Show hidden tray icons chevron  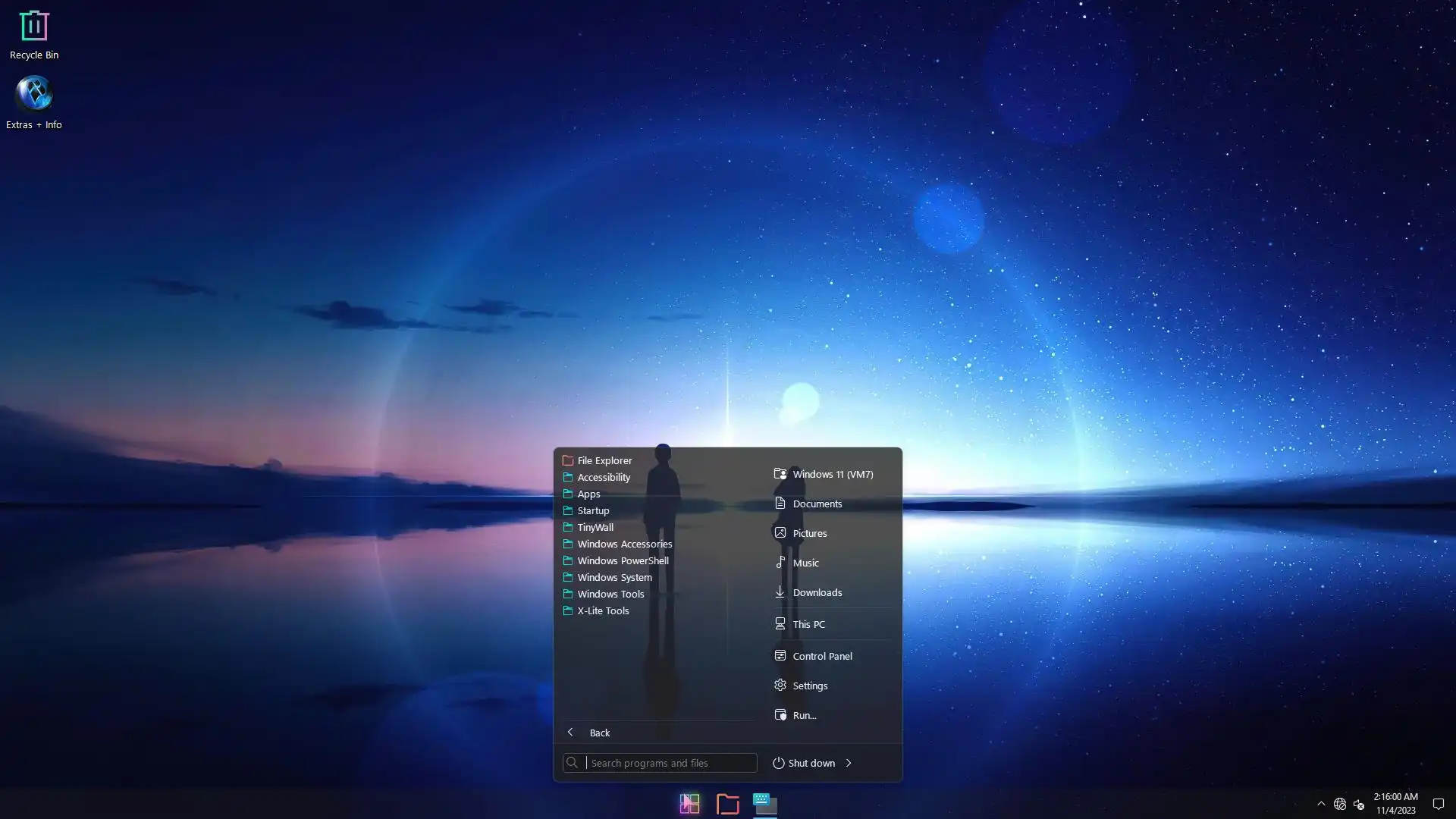[1321, 804]
